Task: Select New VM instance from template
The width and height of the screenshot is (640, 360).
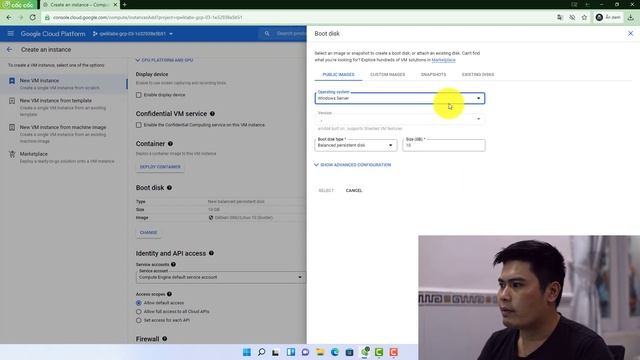Action: 64,107
